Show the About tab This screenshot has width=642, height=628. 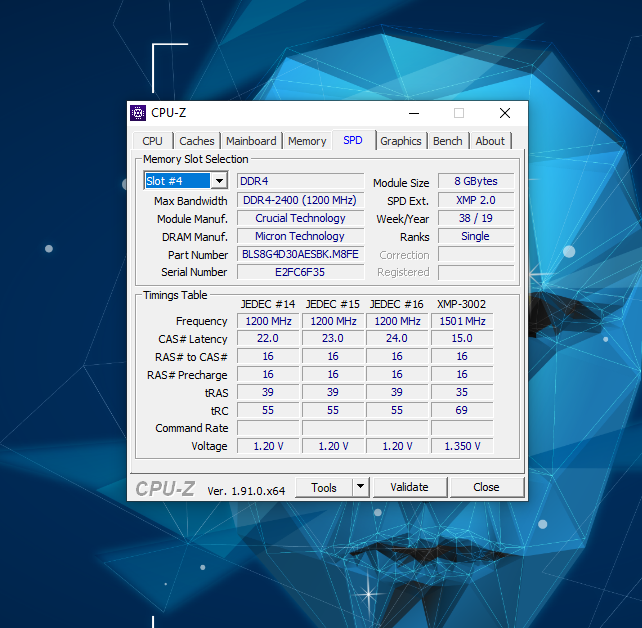pos(490,141)
